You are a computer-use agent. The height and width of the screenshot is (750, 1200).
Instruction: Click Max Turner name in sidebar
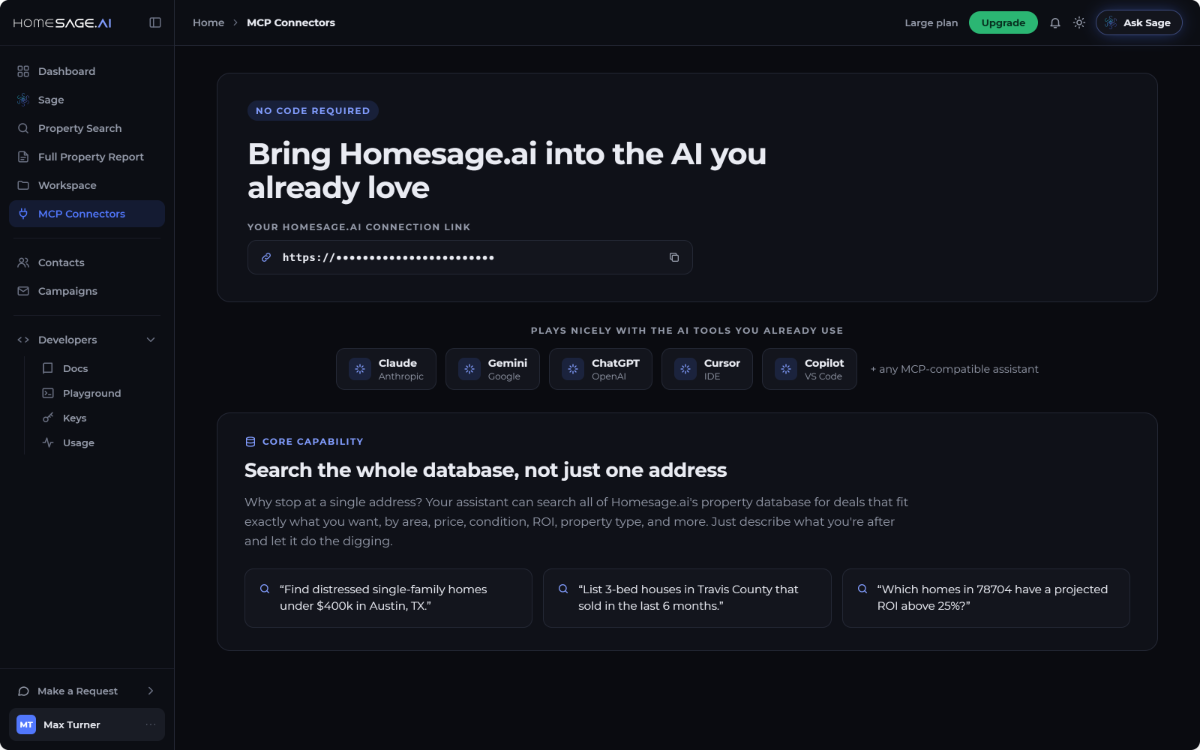pos(72,724)
